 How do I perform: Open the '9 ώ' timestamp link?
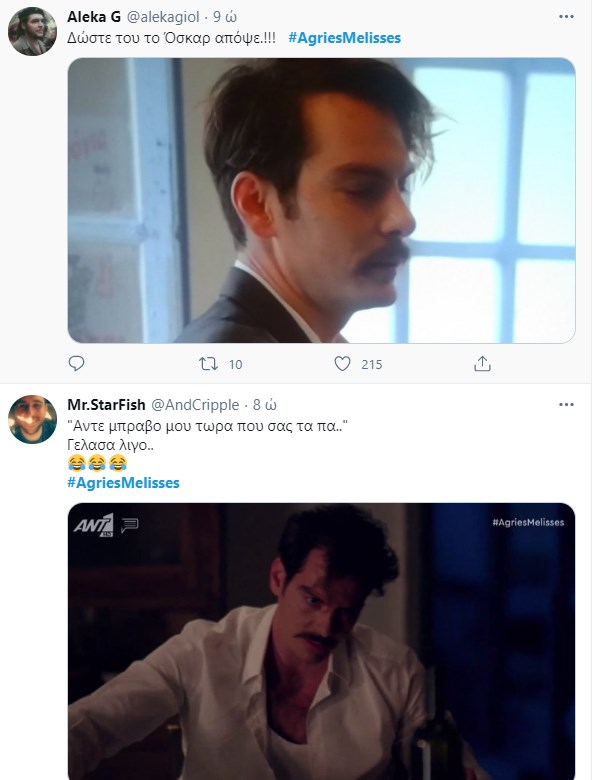click(223, 17)
